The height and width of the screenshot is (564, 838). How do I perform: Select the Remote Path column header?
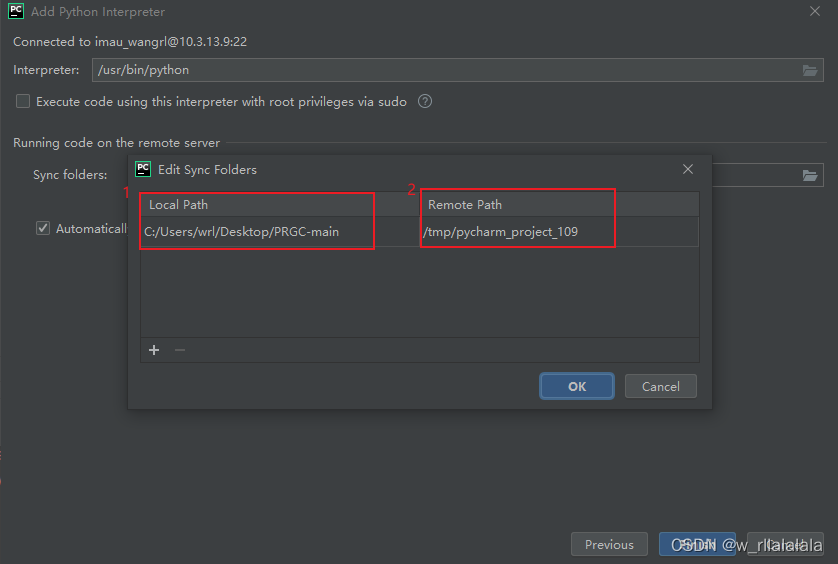pyautogui.click(x=559, y=204)
